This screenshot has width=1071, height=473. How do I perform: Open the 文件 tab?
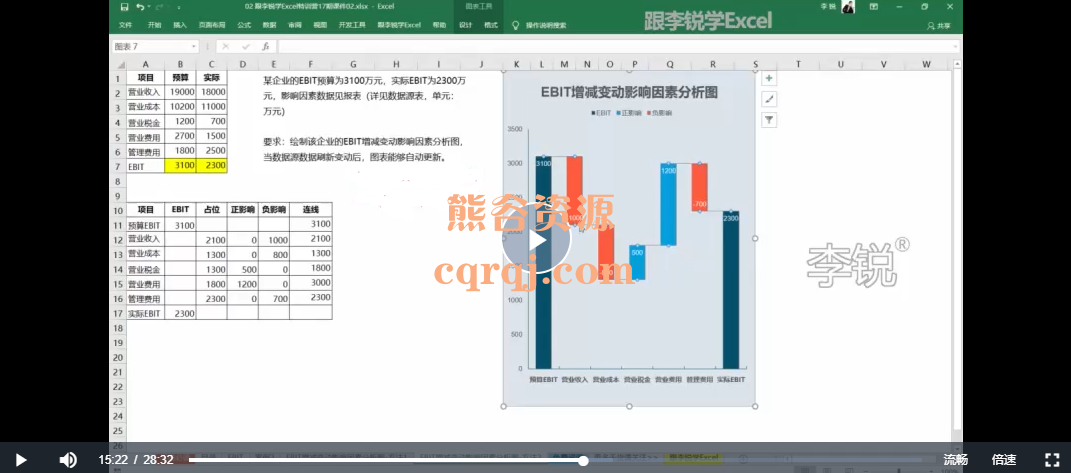[x=125, y=25]
